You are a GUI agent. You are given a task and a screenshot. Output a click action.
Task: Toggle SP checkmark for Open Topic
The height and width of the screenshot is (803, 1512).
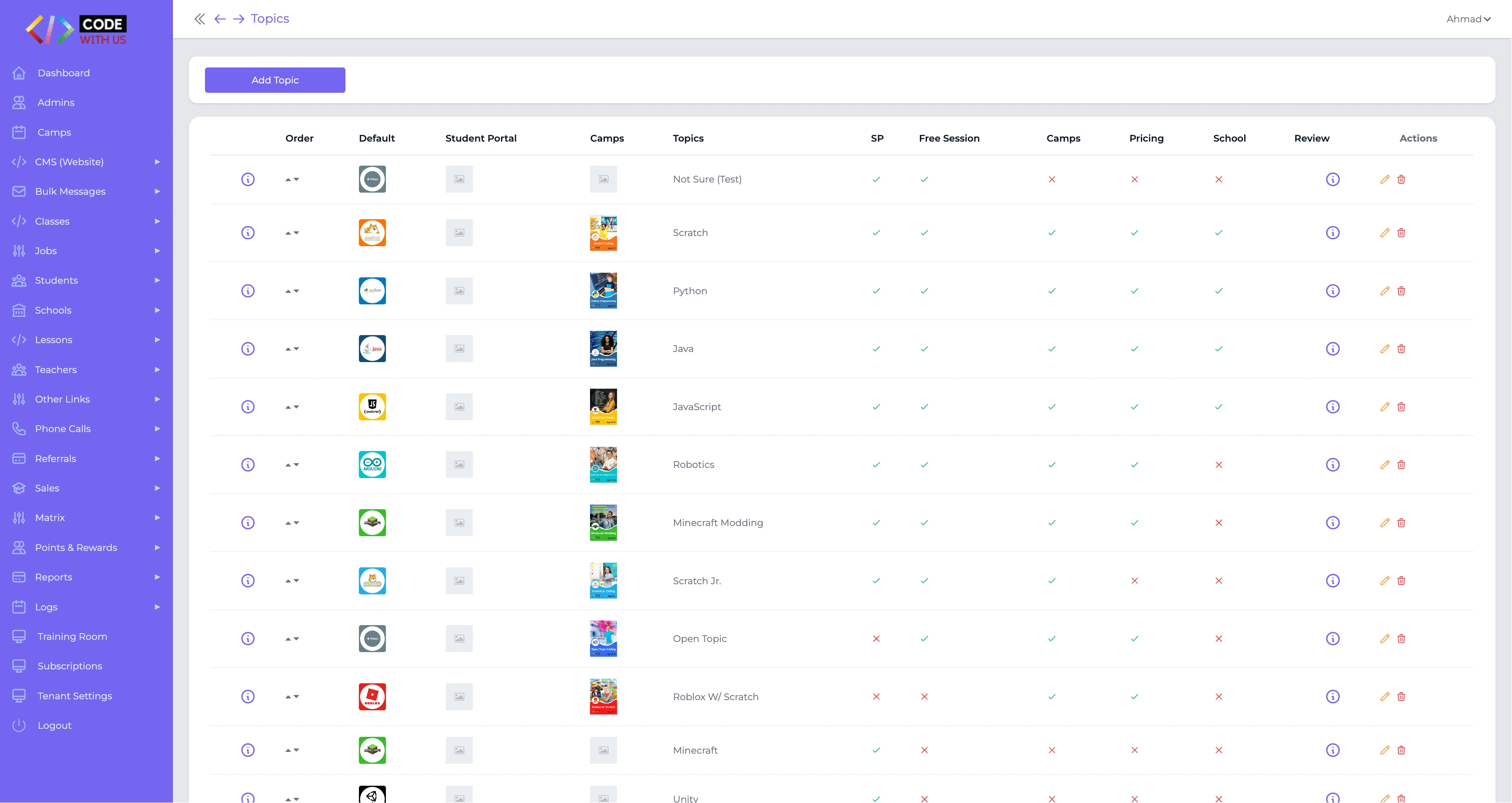876,639
